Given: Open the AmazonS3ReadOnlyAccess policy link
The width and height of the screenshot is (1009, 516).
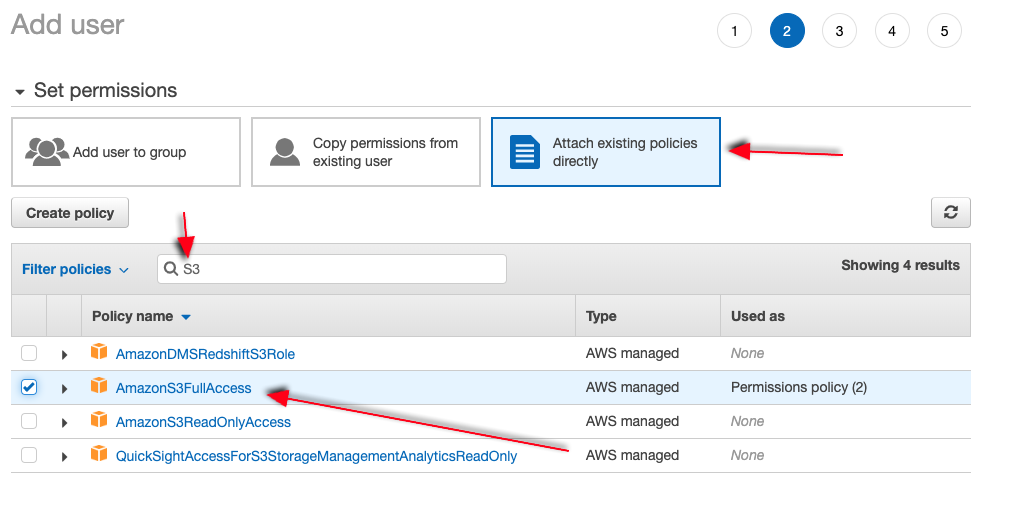Looking at the screenshot, I should click(x=203, y=422).
